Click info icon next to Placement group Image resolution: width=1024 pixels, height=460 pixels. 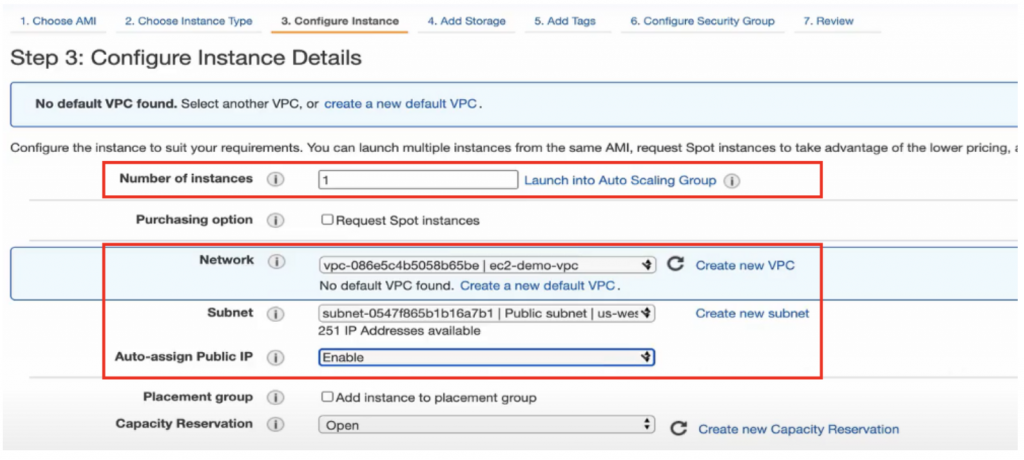[276, 398]
